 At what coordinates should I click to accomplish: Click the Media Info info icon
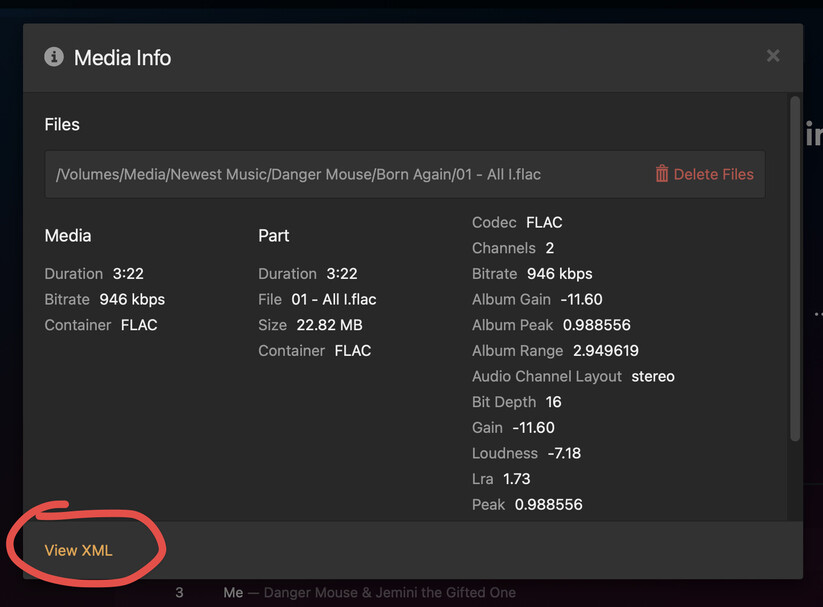(54, 57)
